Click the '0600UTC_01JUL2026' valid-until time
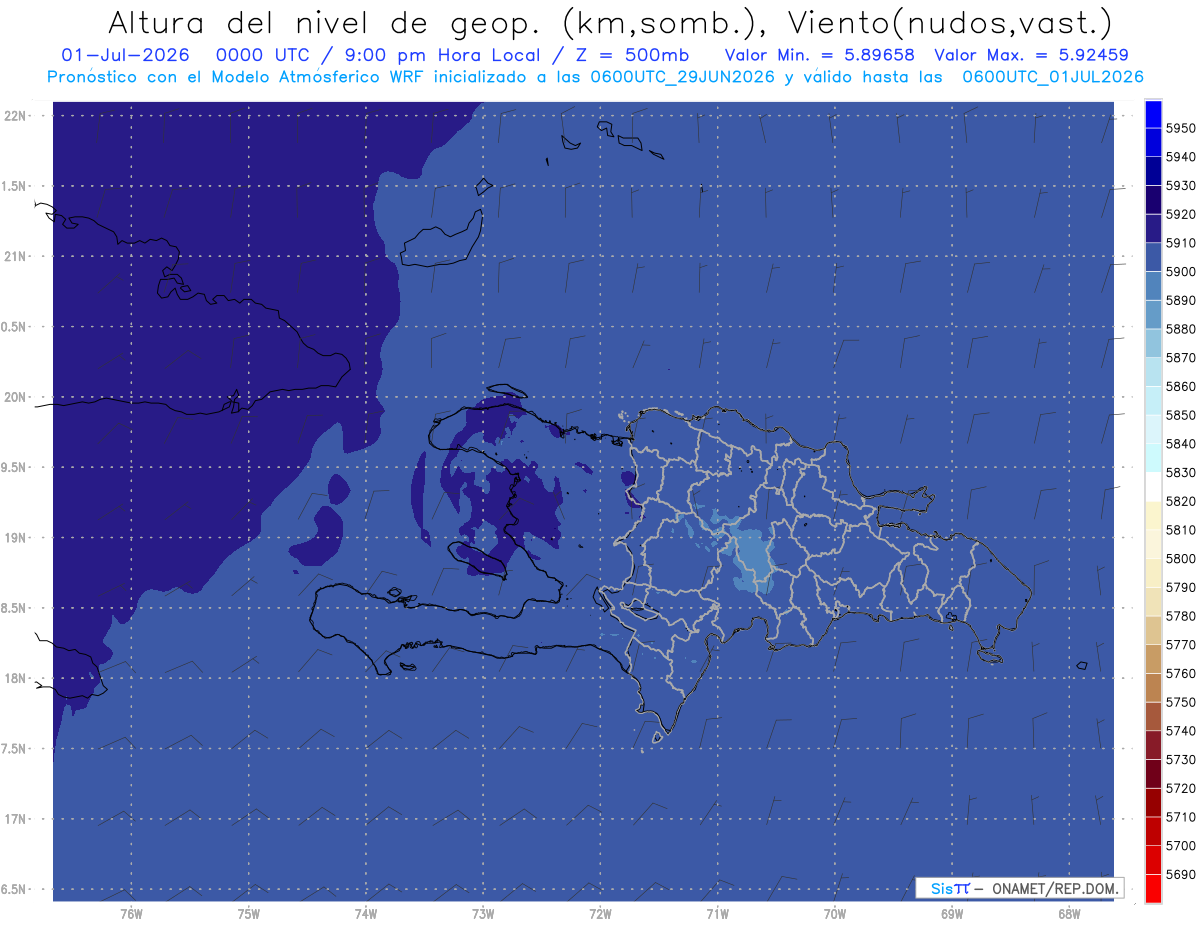Image resolution: width=1200 pixels, height=927 pixels. (1053, 77)
